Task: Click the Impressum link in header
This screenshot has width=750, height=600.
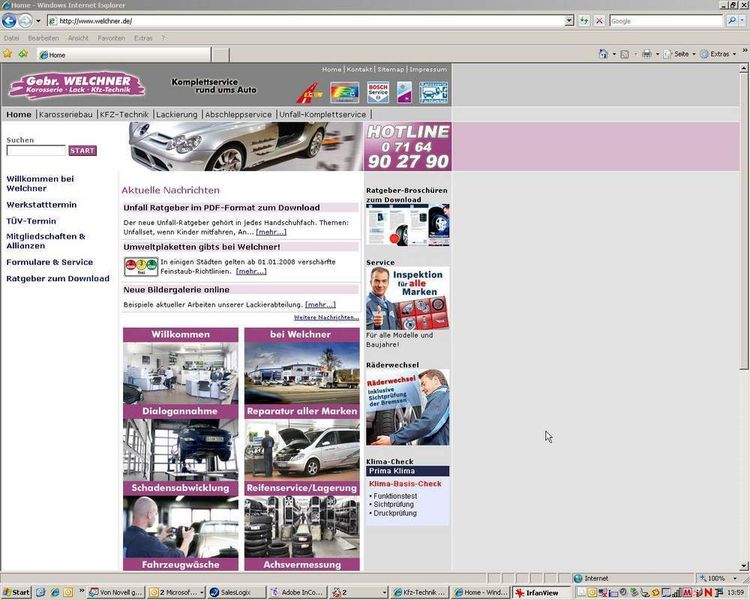Action: point(428,69)
